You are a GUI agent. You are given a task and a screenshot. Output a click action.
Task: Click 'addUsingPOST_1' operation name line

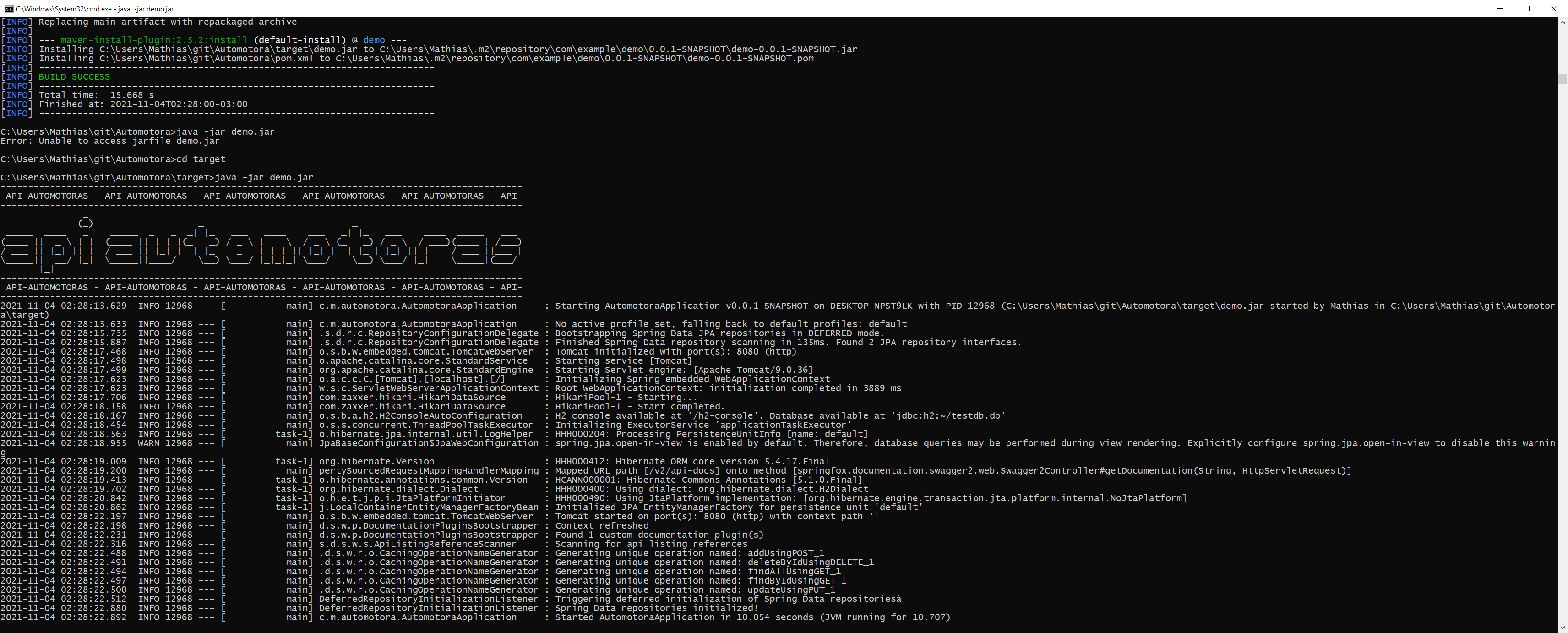(690, 553)
